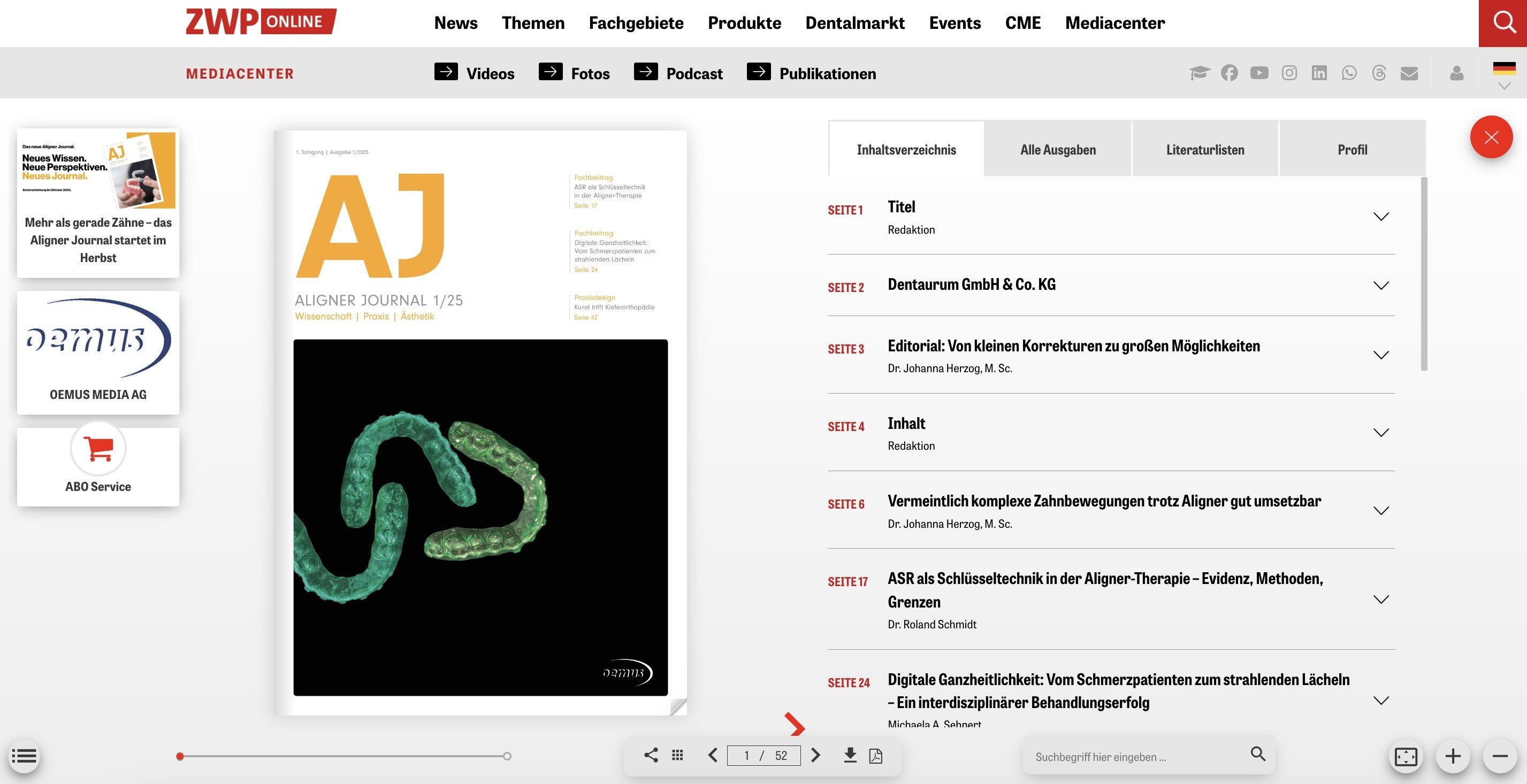Click the share icon in viewer toolbar

point(651,755)
